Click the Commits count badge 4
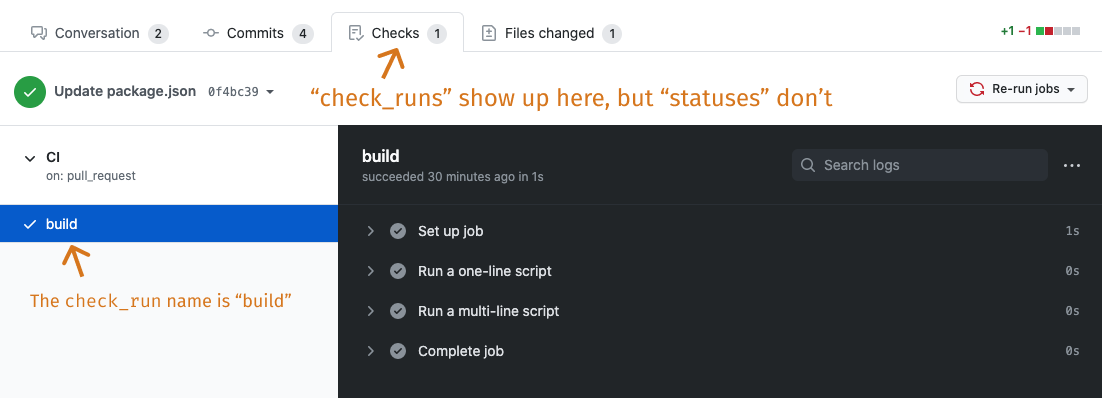 [x=303, y=33]
